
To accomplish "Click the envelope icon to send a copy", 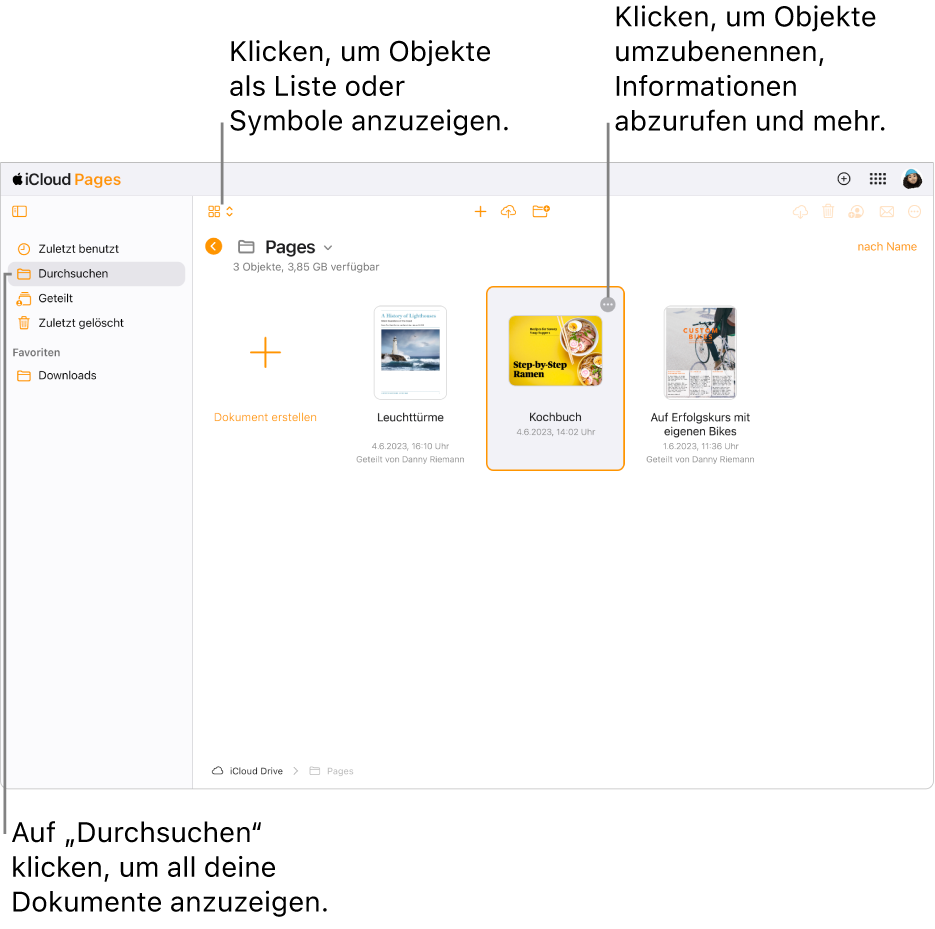I will coord(887,211).
